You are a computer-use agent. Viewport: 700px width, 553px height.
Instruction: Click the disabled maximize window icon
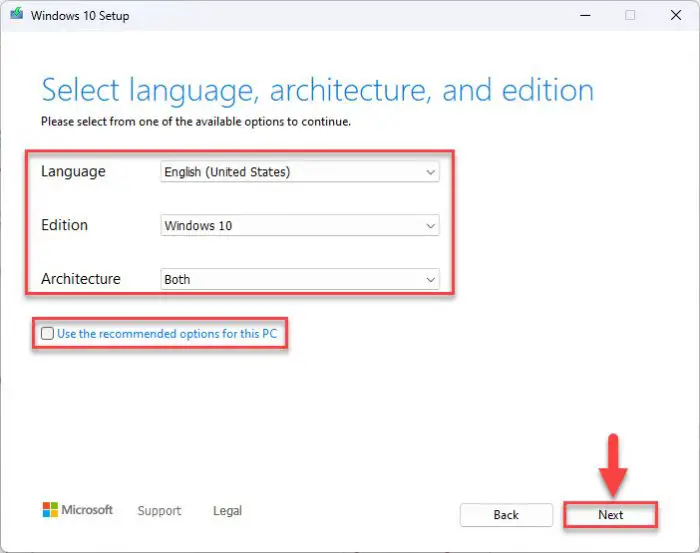[x=630, y=15]
